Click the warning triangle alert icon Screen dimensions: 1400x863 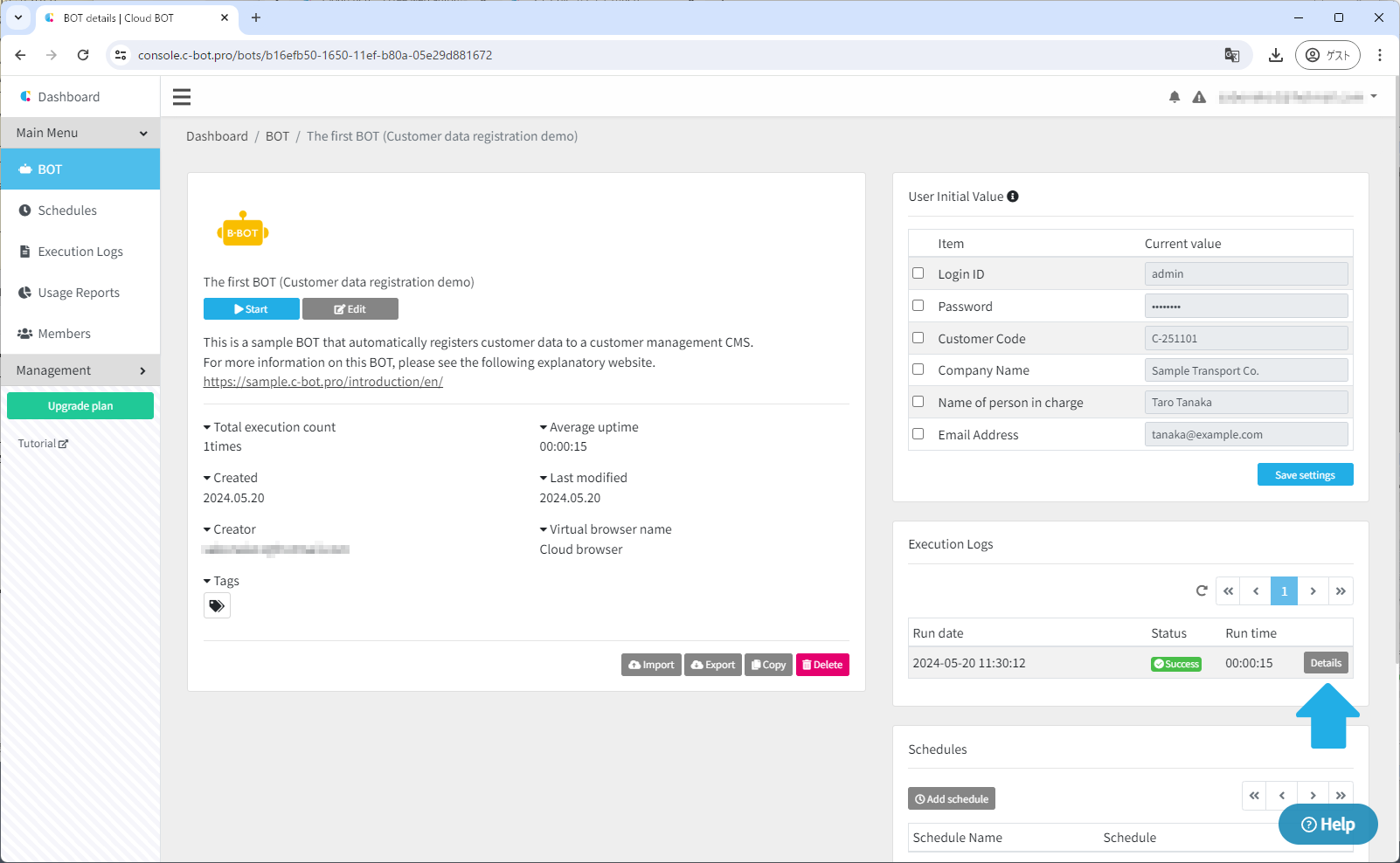(x=1199, y=97)
